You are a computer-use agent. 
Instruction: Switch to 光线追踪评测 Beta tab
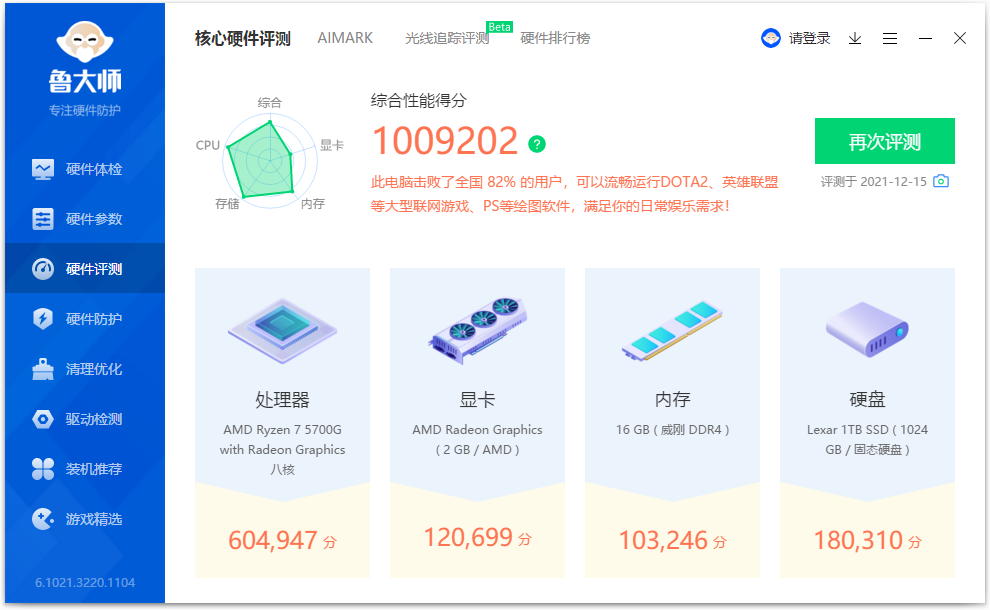pyautogui.click(x=446, y=39)
